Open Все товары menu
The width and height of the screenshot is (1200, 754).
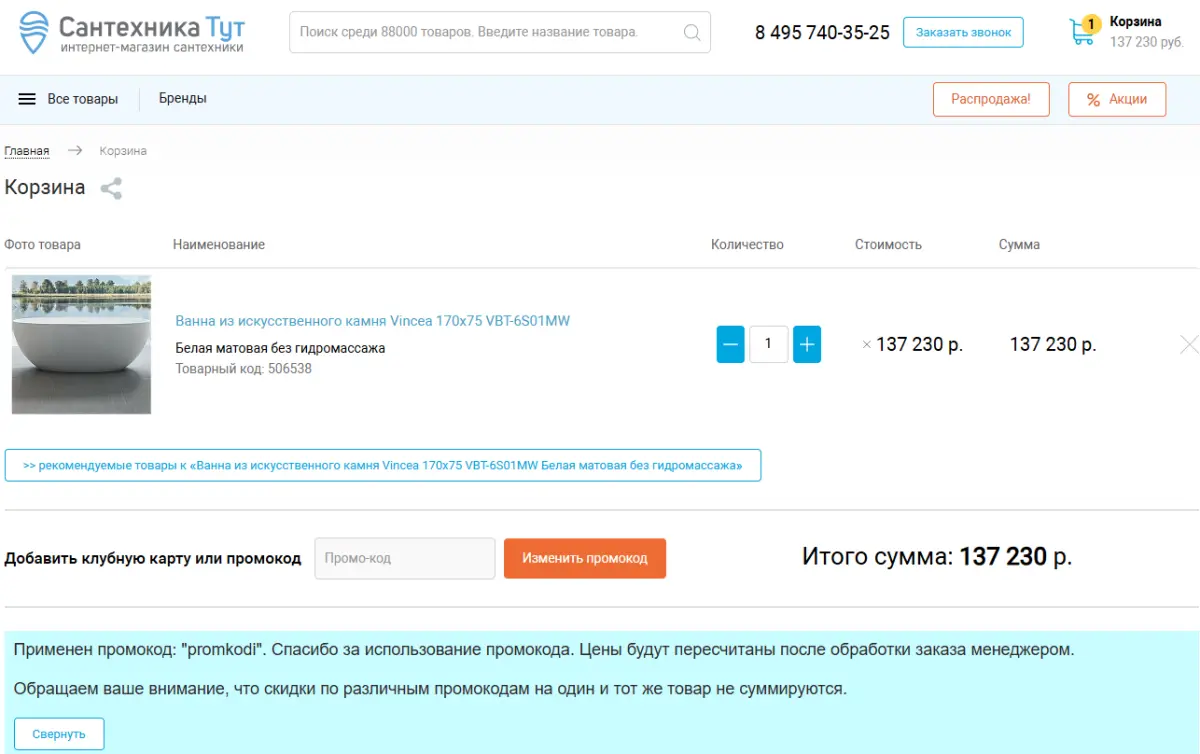(x=83, y=99)
